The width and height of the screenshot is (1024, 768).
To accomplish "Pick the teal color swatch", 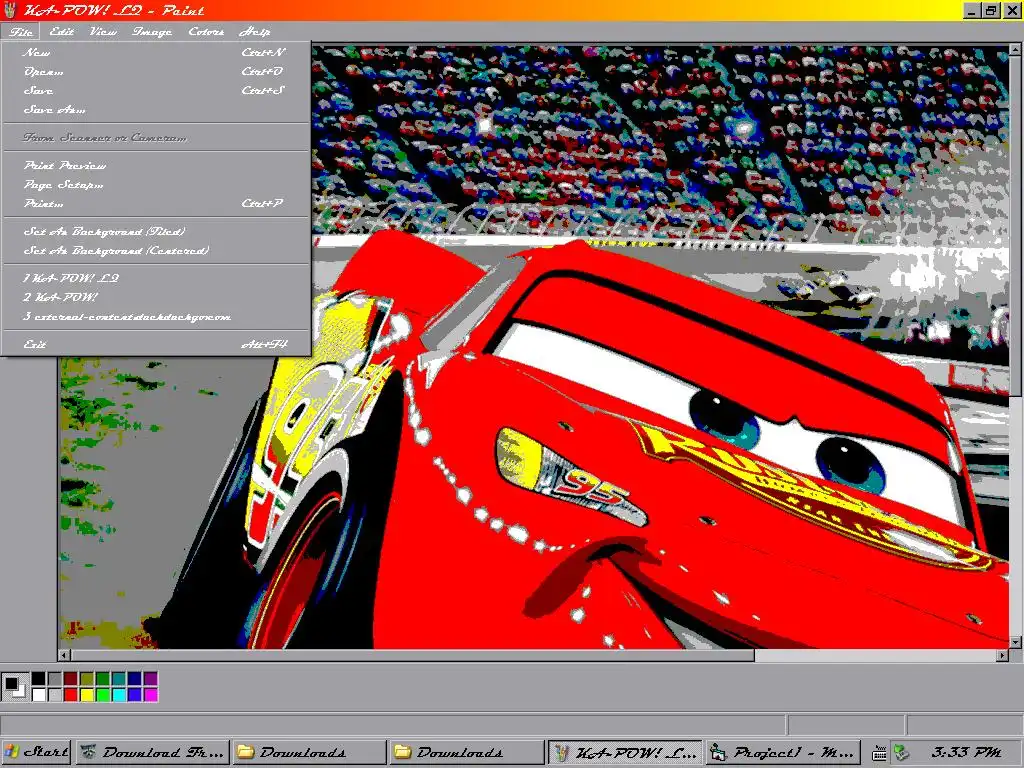I will [x=119, y=679].
